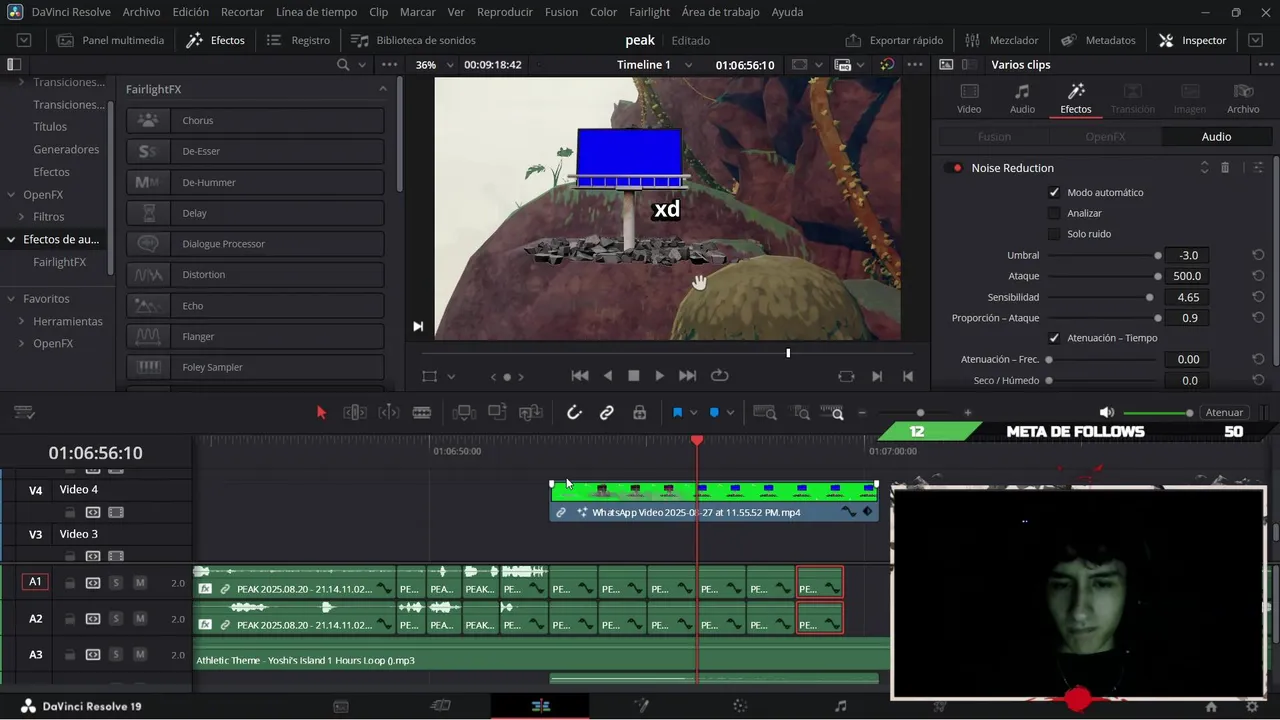This screenshot has height=720, width=1280.
Task: Open flag color dropdown arrow
Action: click(694, 412)
